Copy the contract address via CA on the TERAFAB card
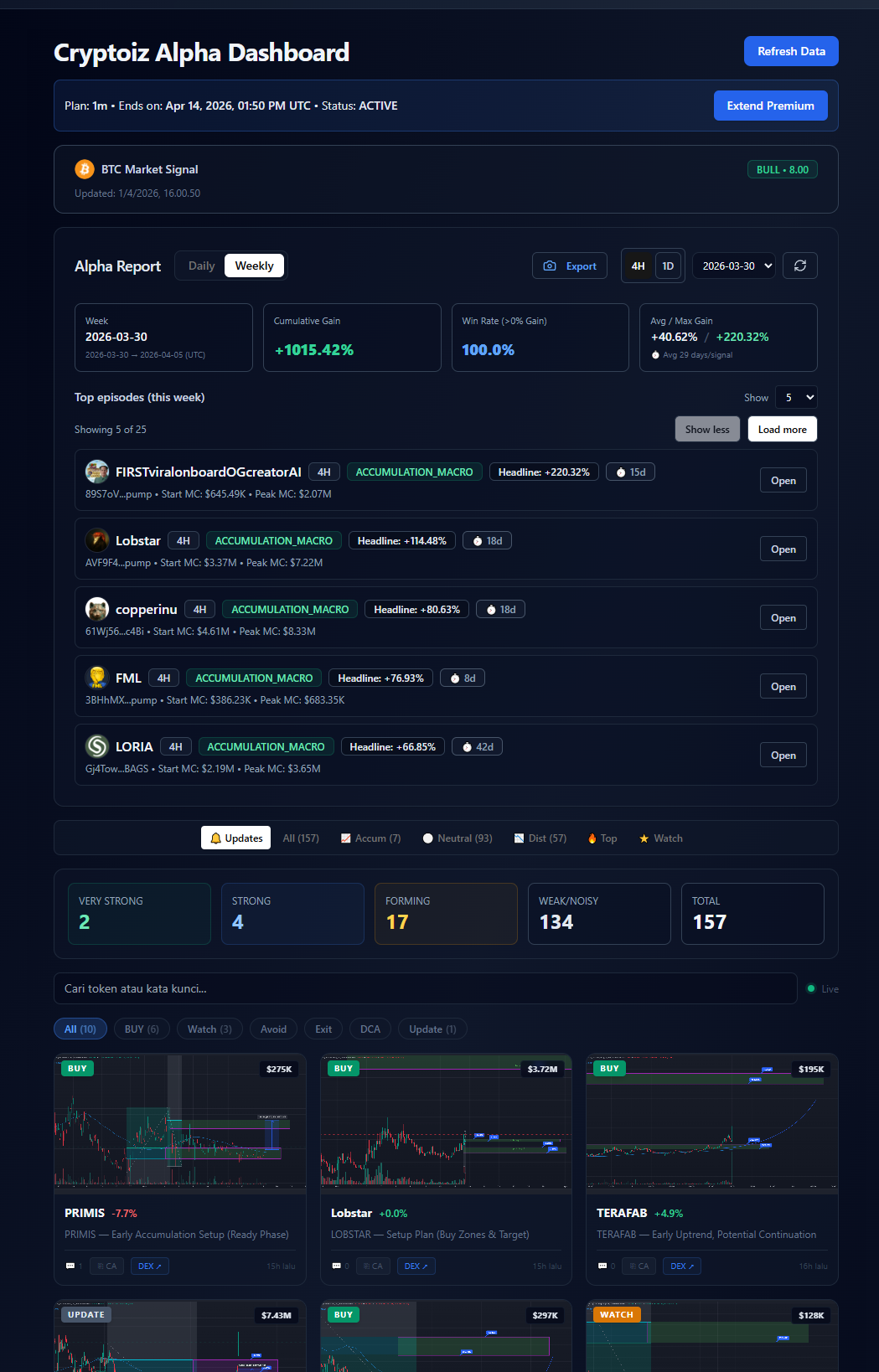Viewport: 879px width, 1372px height. [x=639, y=1266]
